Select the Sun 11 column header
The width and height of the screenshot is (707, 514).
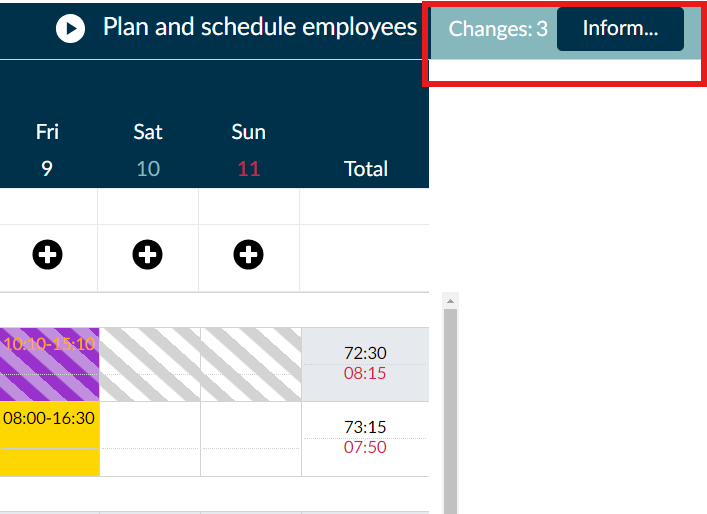point(248,150)
